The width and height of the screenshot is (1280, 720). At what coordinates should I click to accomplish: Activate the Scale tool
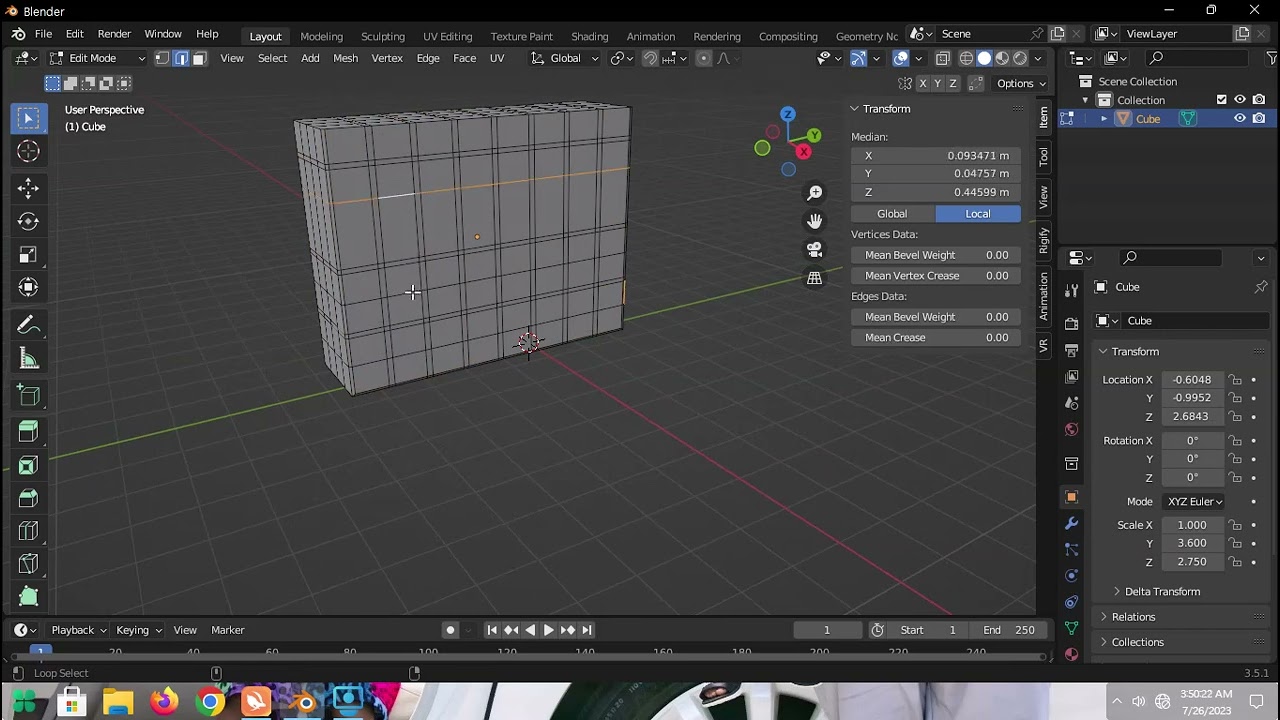click(28, 255)
